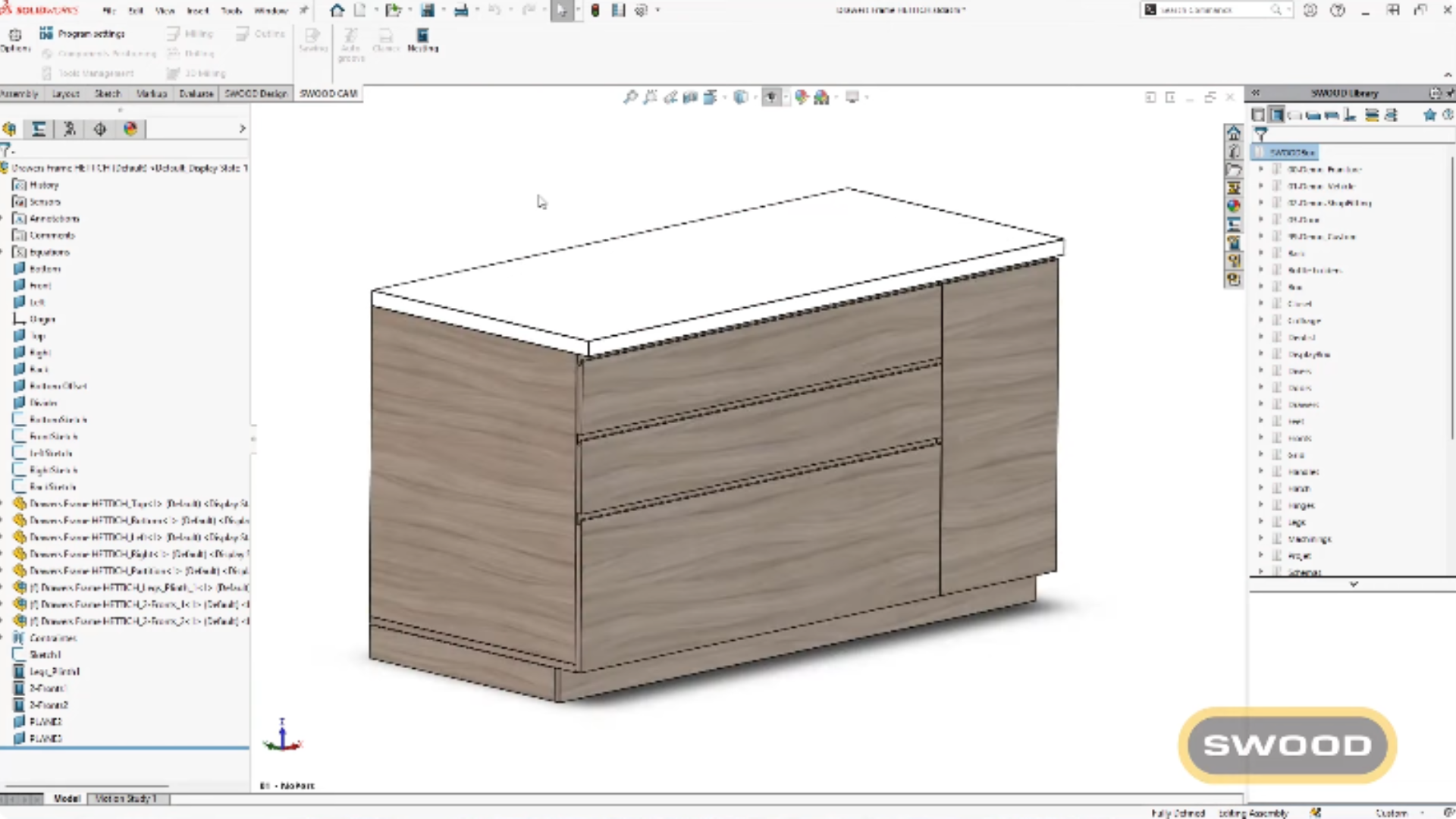This screenshot has height=819, width=1456.
Task: Select the Bottom Offset plane
Action: click(58, 386)
